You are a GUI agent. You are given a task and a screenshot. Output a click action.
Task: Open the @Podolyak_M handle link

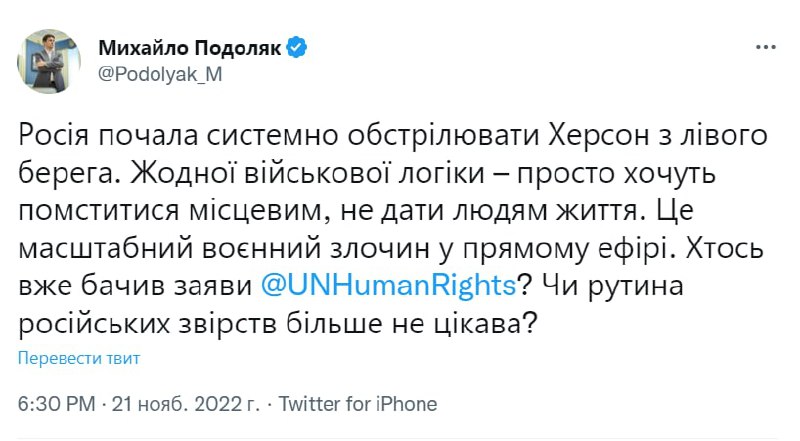[155, 77]
